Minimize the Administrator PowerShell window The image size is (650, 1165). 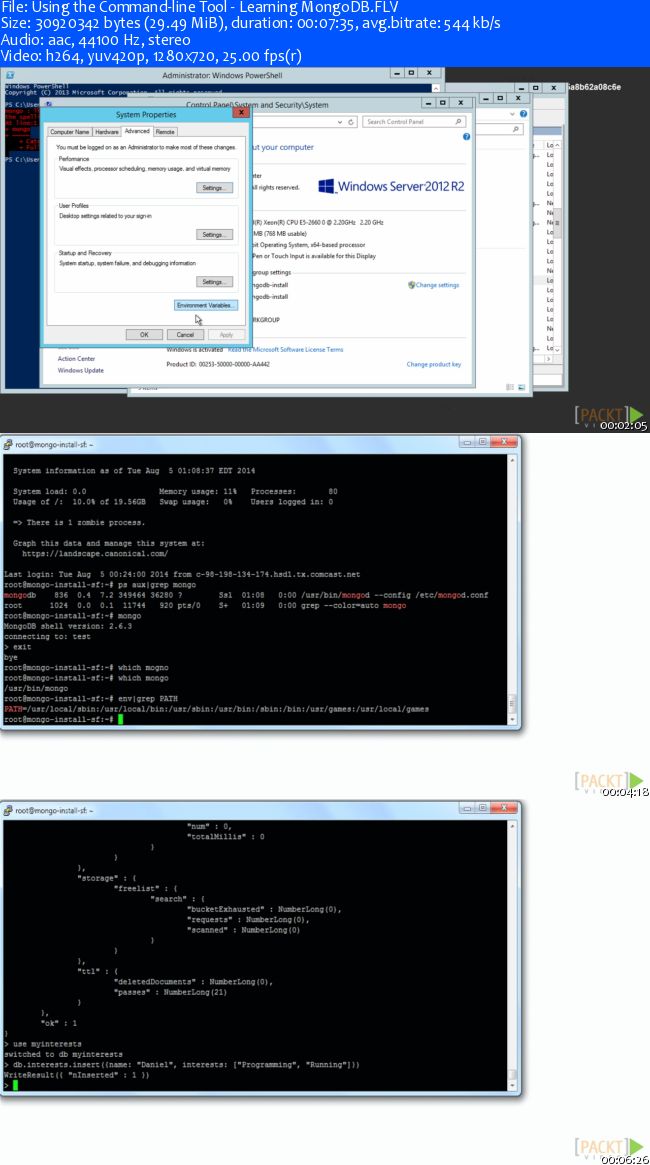(396, 74)
